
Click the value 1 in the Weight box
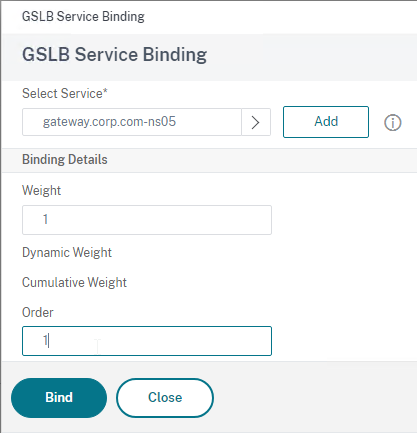[45, 220]
